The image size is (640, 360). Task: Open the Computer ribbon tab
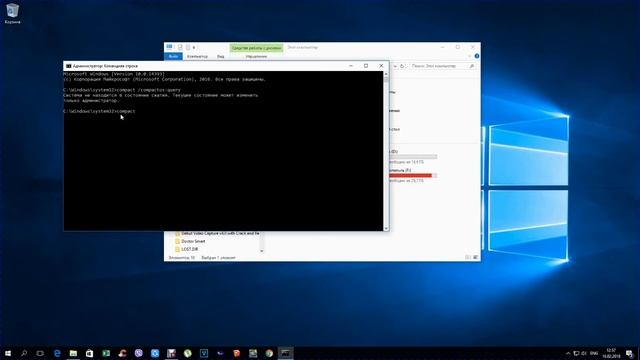(x=197, y=56)
